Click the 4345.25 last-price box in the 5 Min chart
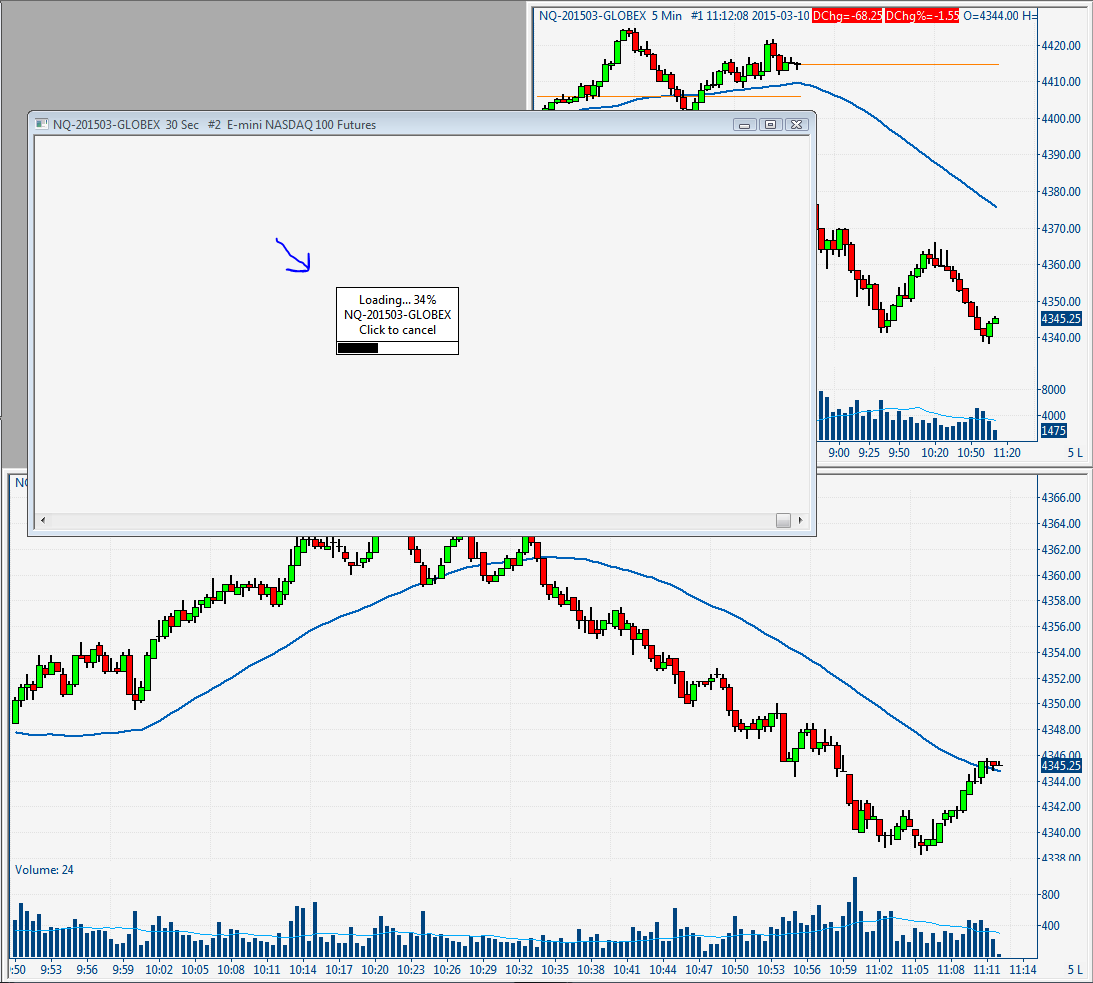Image resolution: width=1093 pixels, height=983 pixels. click(1061, 319)
